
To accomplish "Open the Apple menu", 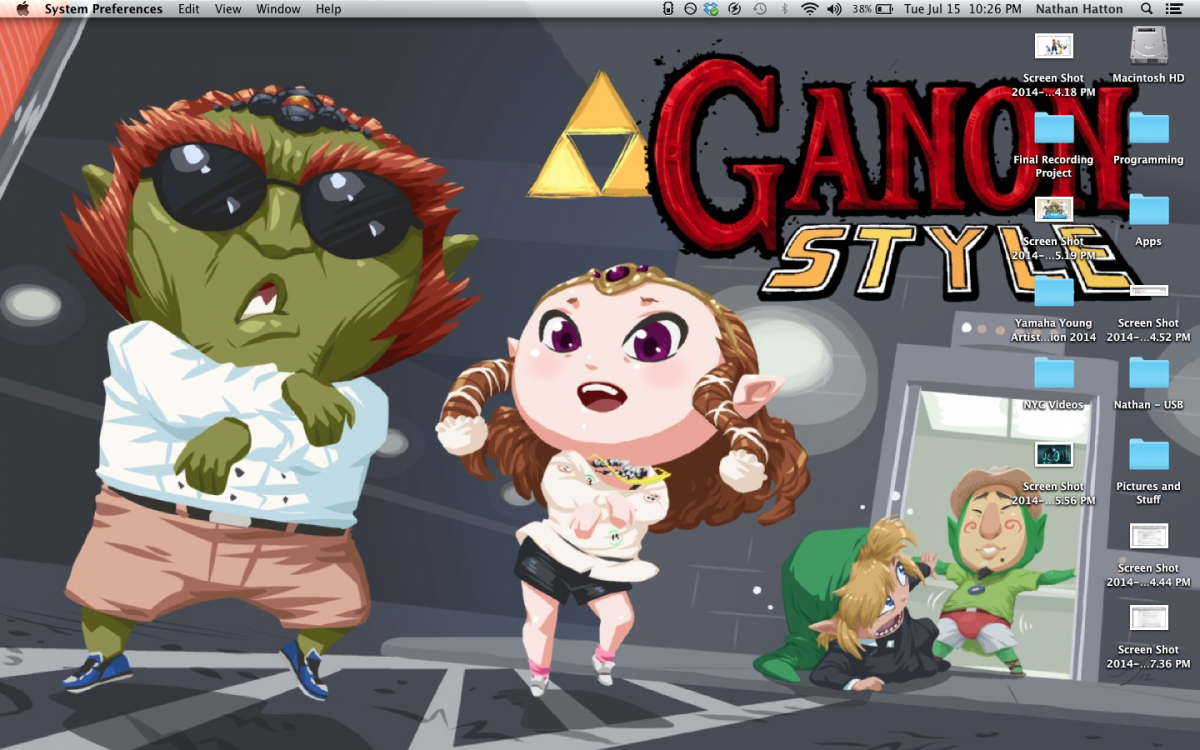I will pyautogui.click(x=22, y=9).
